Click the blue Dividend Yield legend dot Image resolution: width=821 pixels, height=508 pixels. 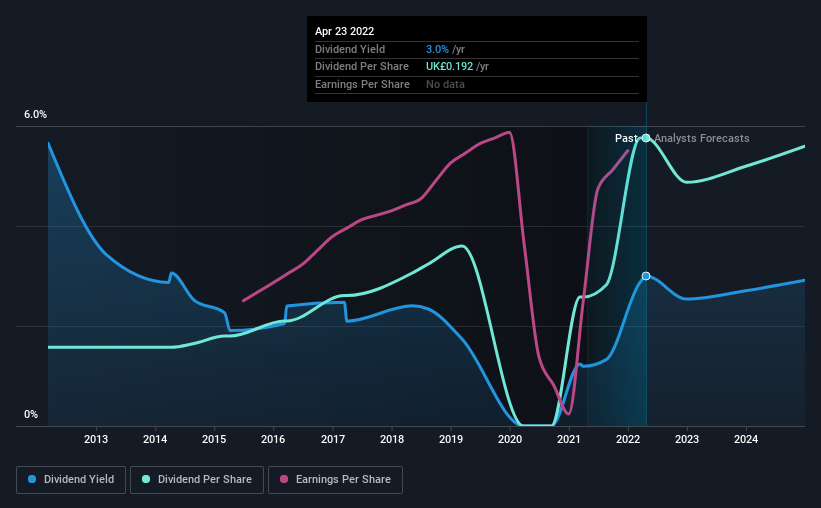coord(32,479)
